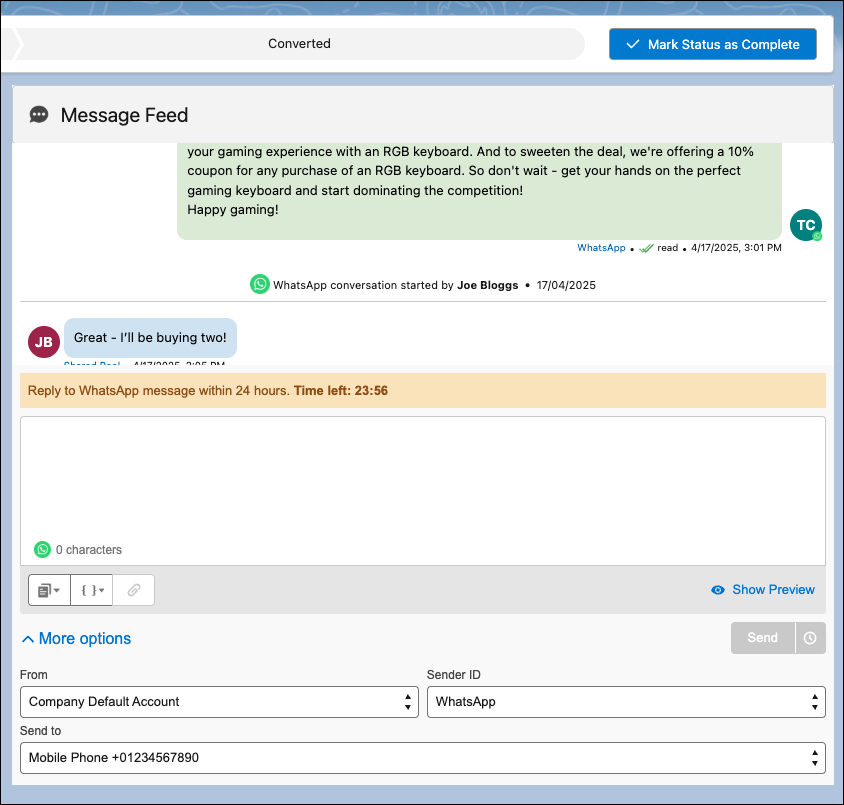Click the schedule send clock icon
Viewport: 844px width, 805px height.
(809, 637)
